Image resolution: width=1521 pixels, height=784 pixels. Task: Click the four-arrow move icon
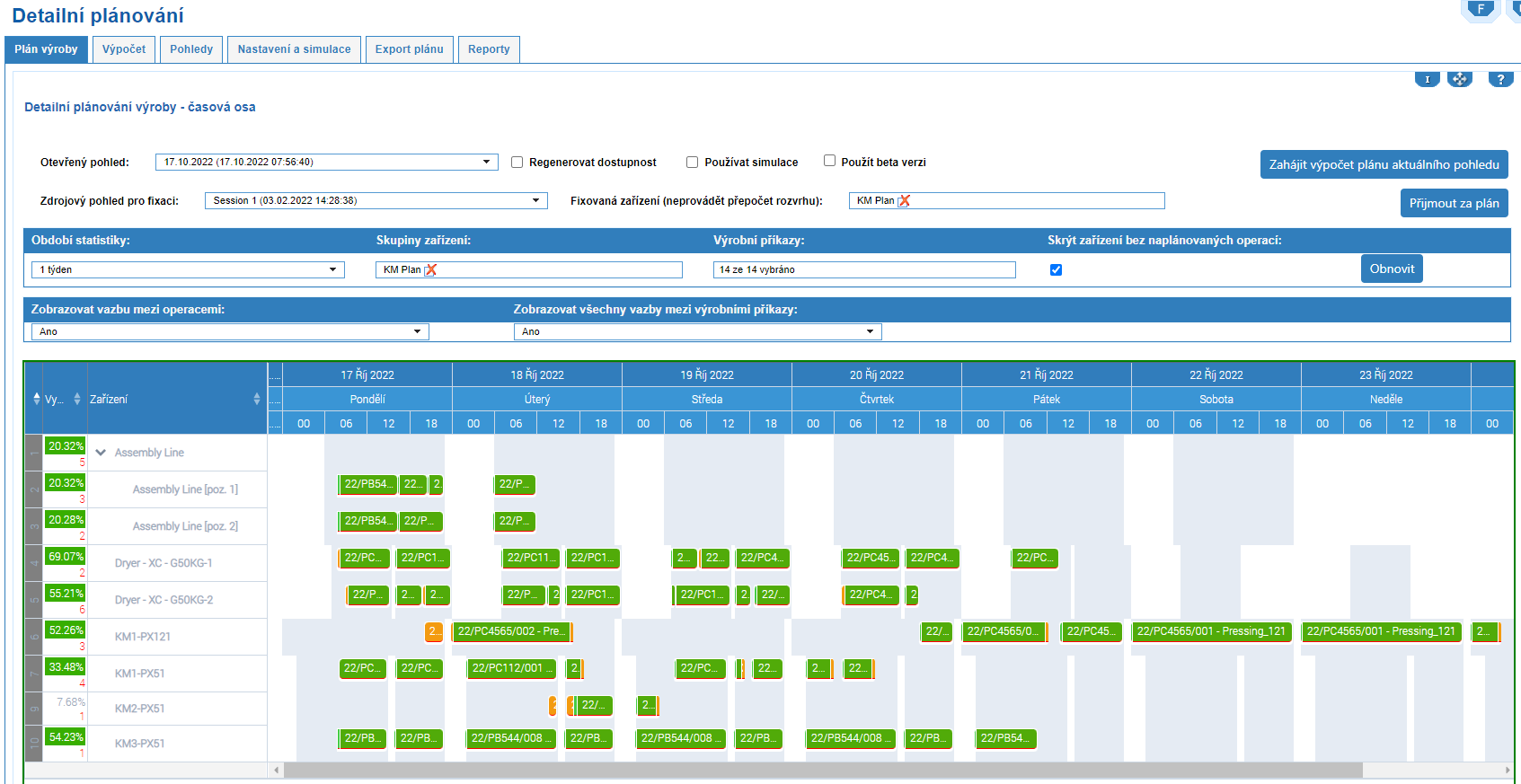tap(1459, 79)
